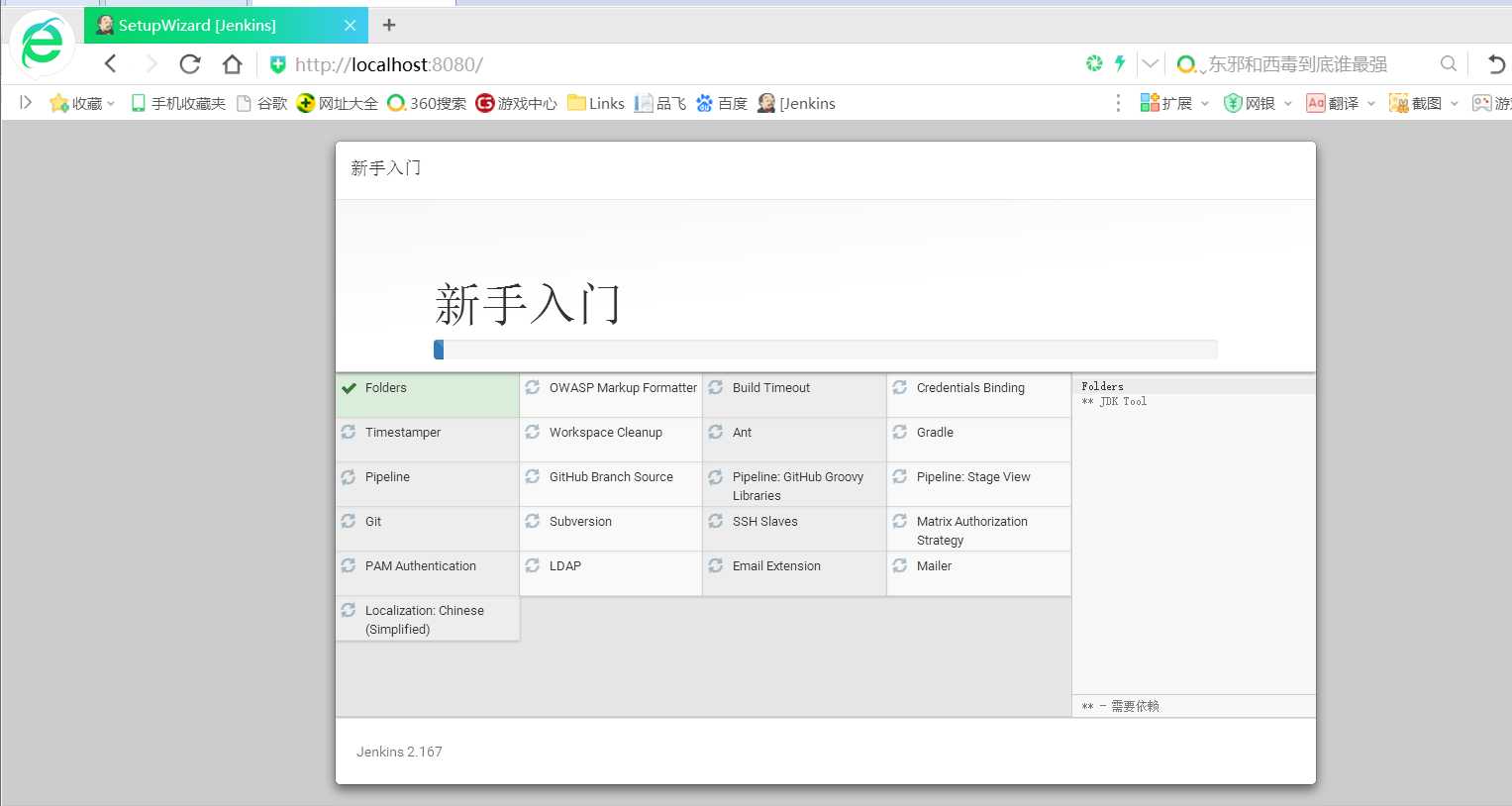The height and width of the screenshot is (806, 1512).
Task: Click the lightning speed-mode icon
Action: click(1120, 63)
